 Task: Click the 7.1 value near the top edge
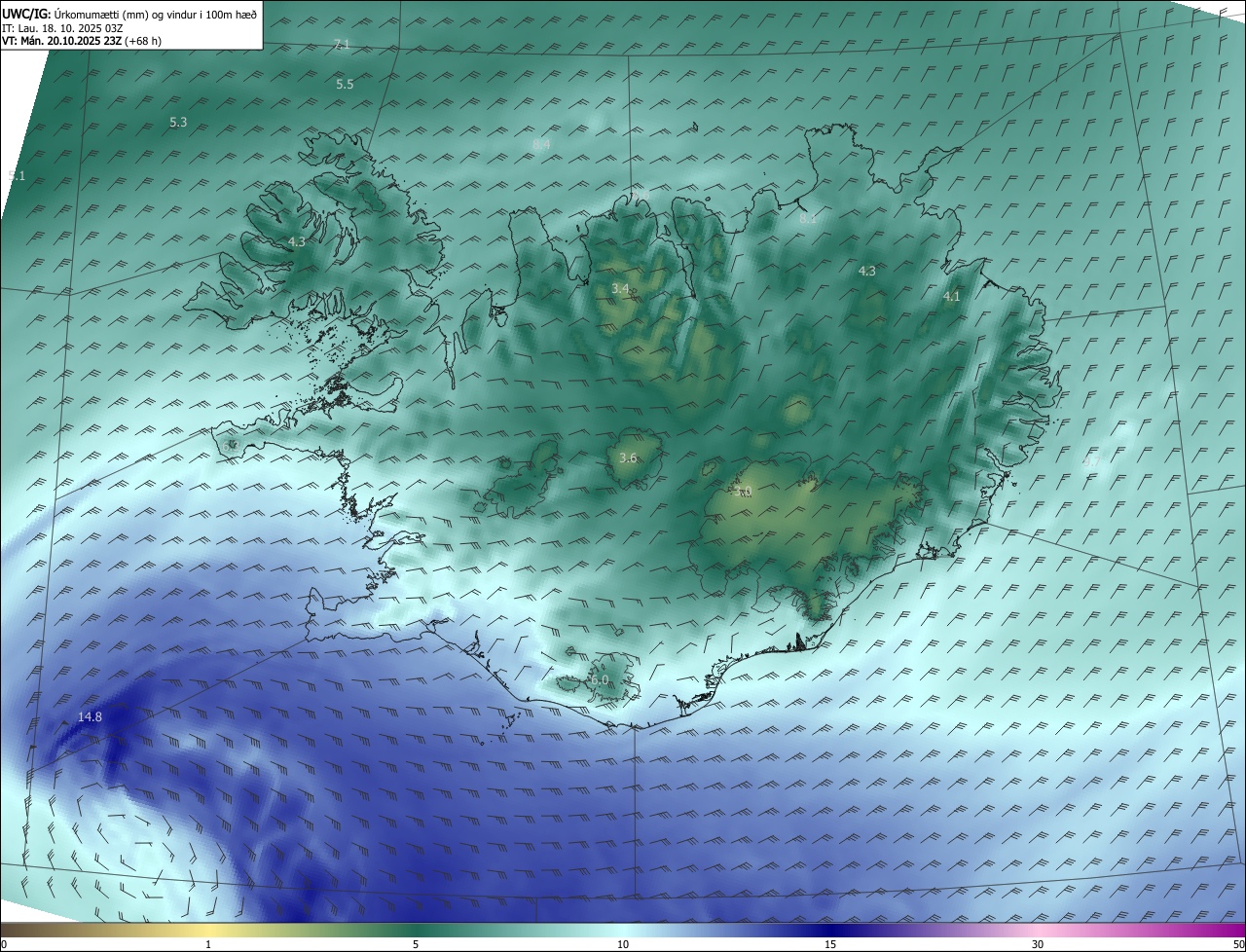[341, 45]
